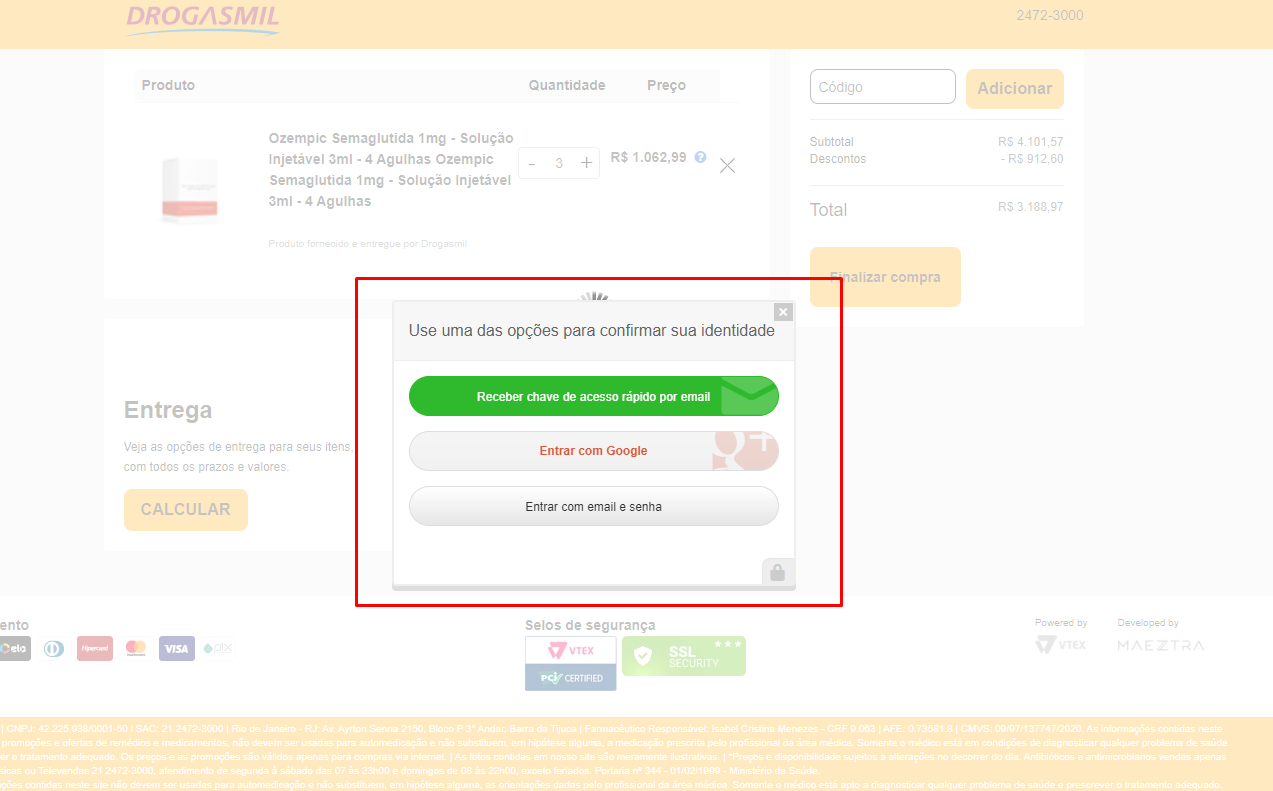Click Finalizar compra button
This screenshot has width=1273, height=791.
[x=885, y=277]
